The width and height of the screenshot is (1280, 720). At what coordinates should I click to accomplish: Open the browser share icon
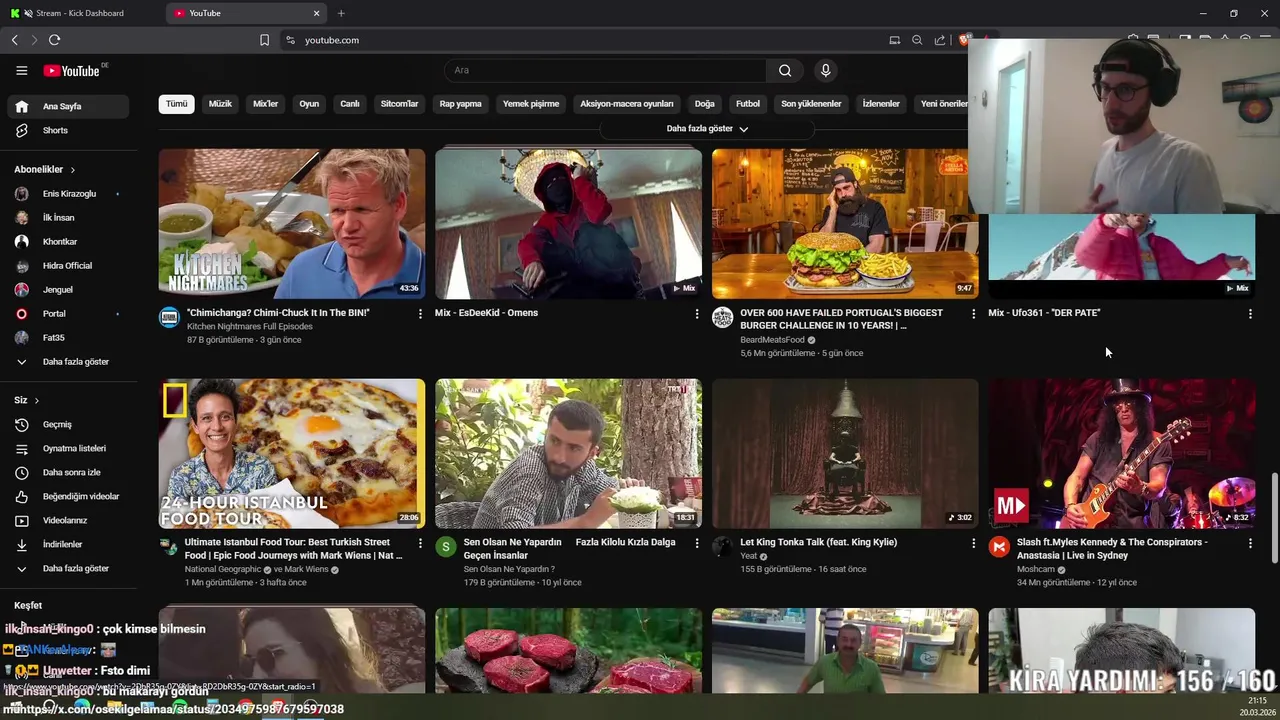point(940,40)
